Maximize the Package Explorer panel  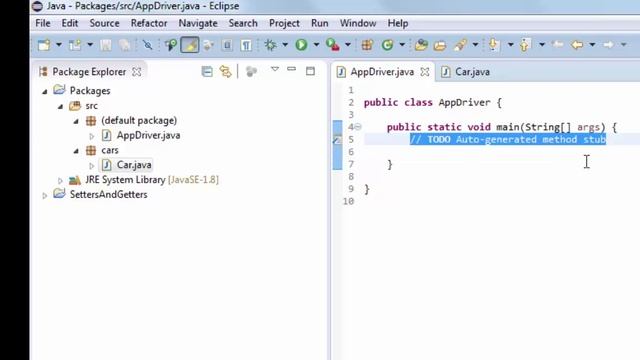310,71
